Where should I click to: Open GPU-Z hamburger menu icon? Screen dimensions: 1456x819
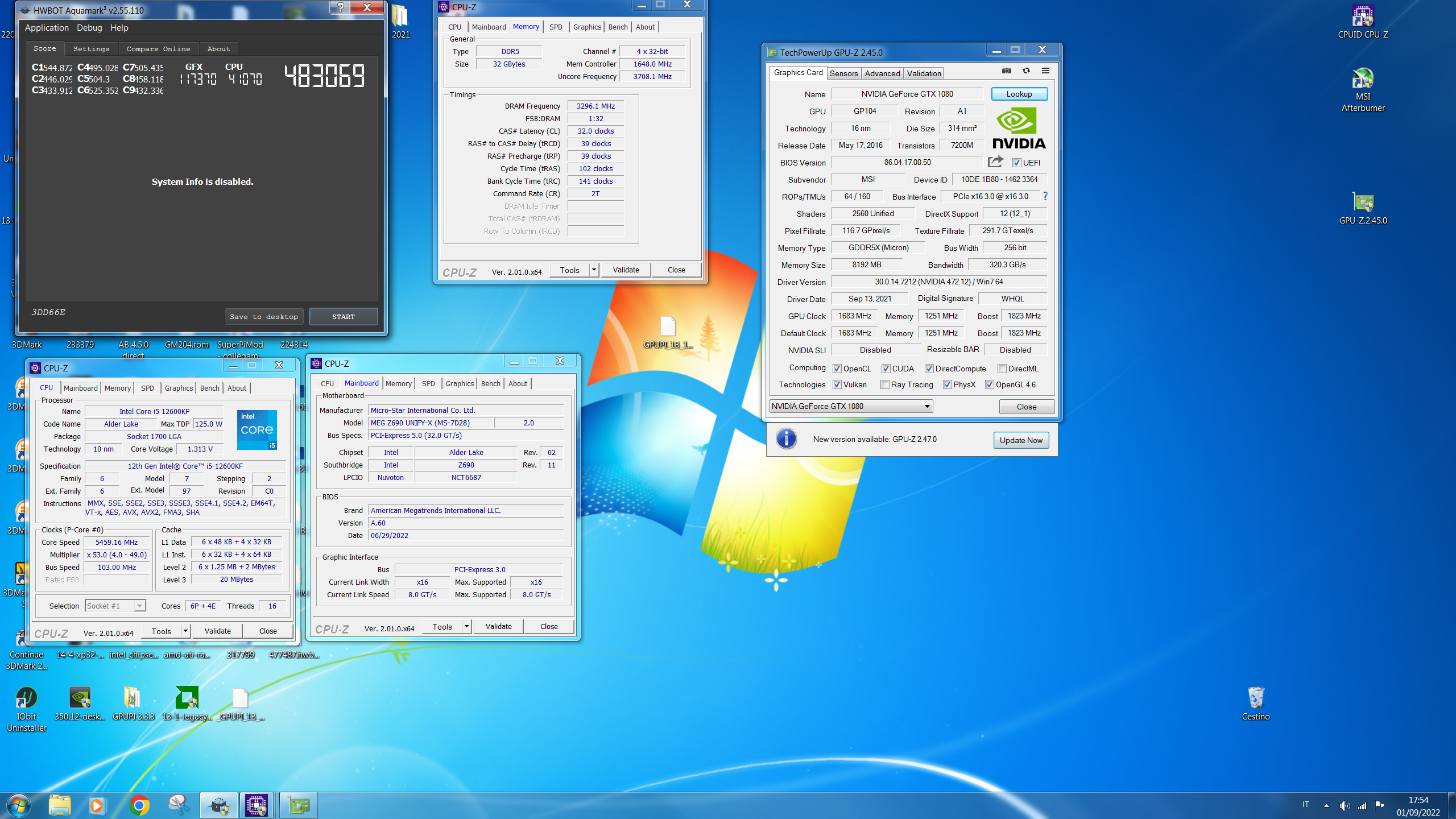1045,71
